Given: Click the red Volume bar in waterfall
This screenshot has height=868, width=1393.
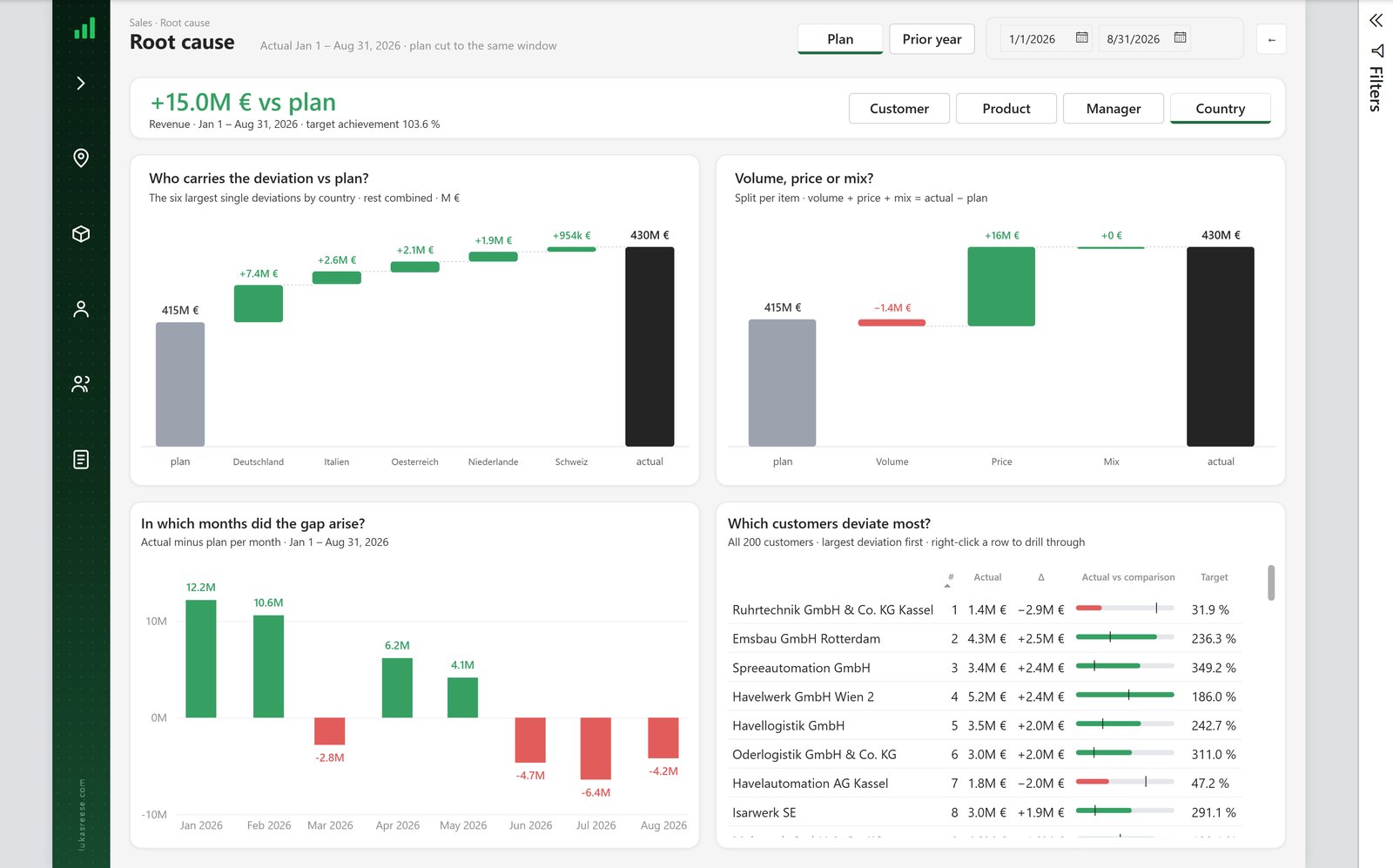Looking at the screenshot, I should click(x=892, y=323).
